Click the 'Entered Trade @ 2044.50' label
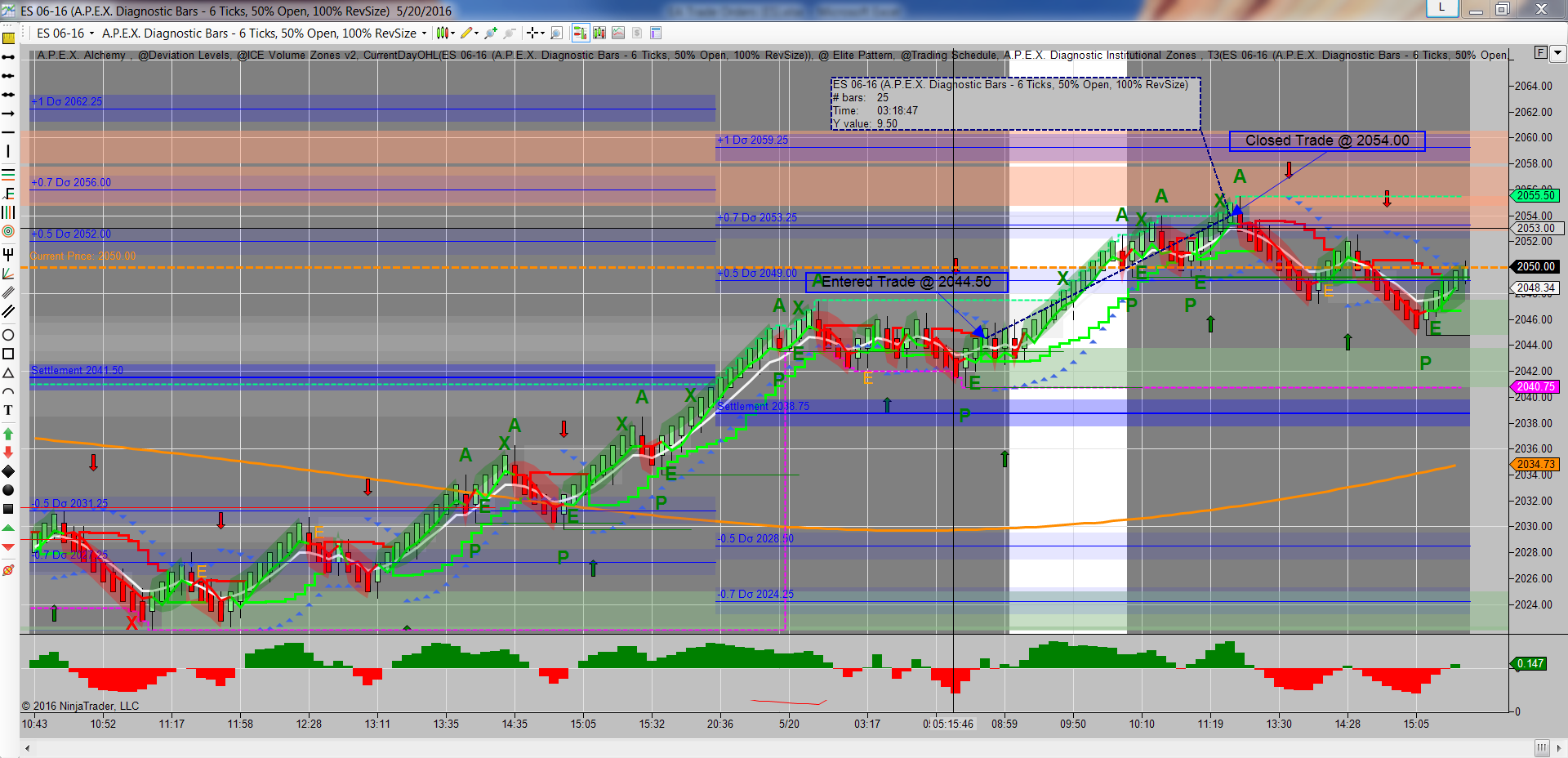The image size is (1568, 758). (906, 282)
